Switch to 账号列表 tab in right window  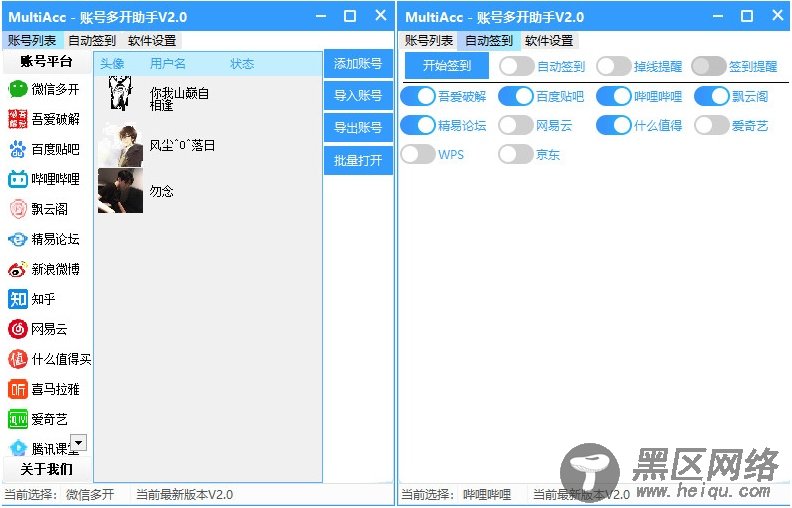coord(429,40)
